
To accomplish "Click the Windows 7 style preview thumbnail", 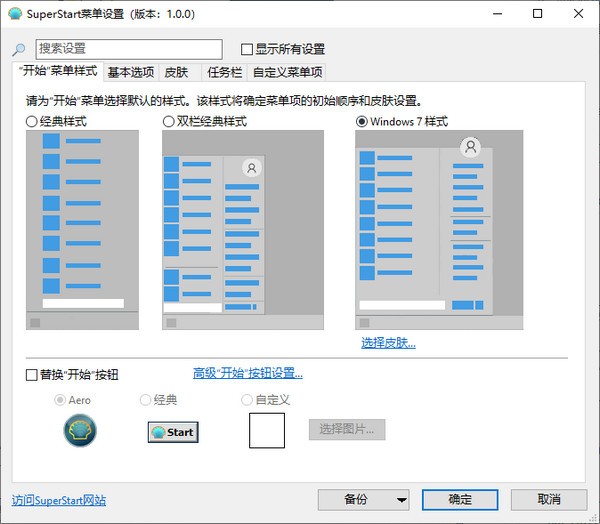I will [x=439, y=230].
